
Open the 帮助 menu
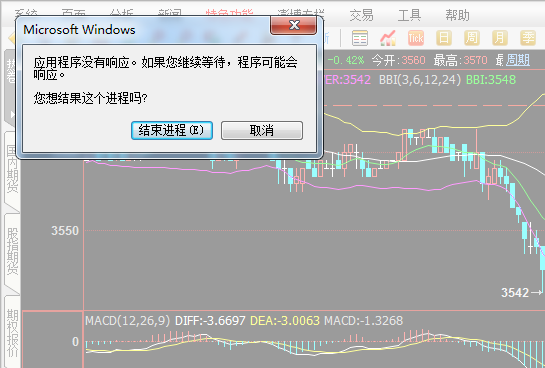tap(457, 15)
